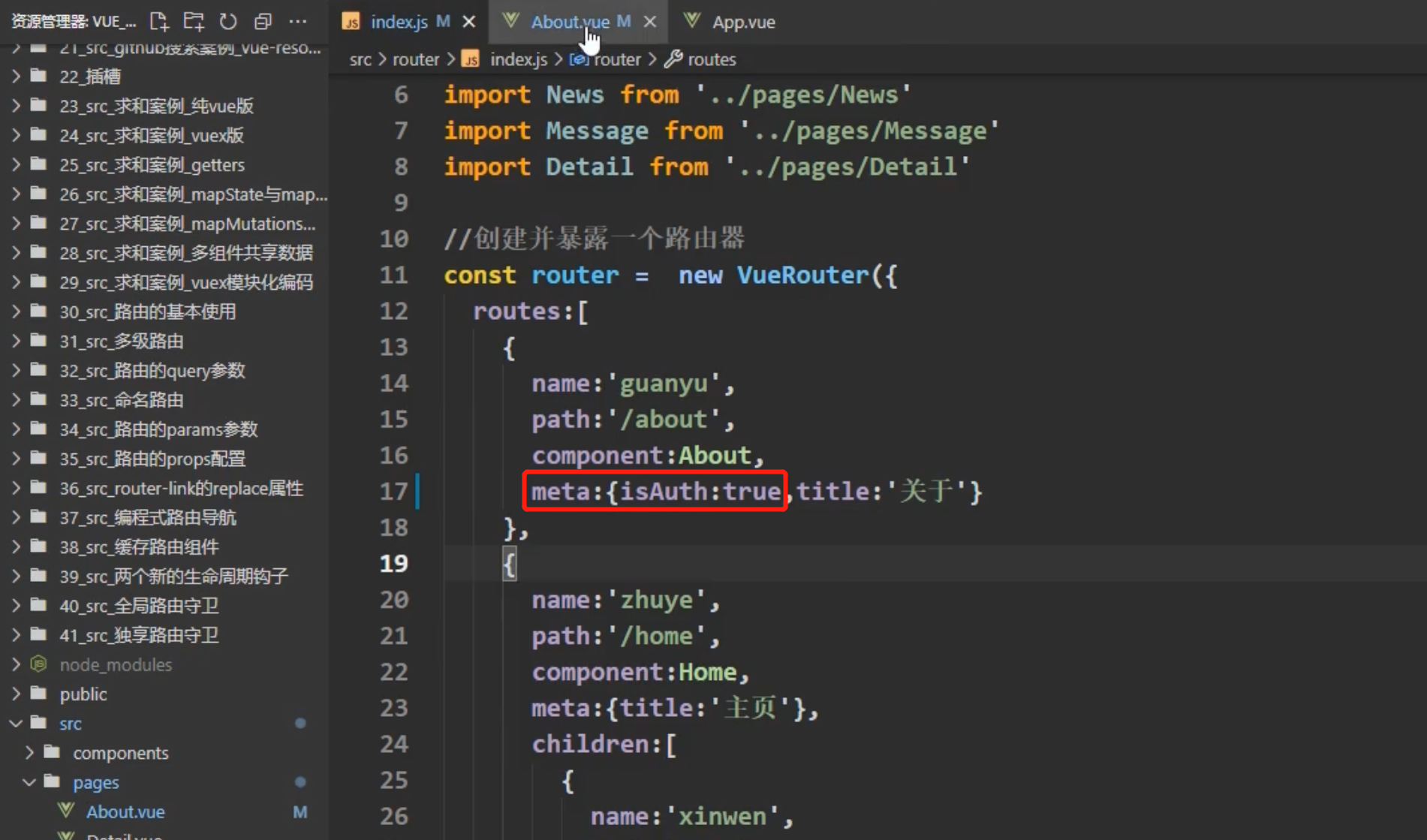
Task: Click the Vue file icon on the App.vue tab
Action: [x=692, y=21]
